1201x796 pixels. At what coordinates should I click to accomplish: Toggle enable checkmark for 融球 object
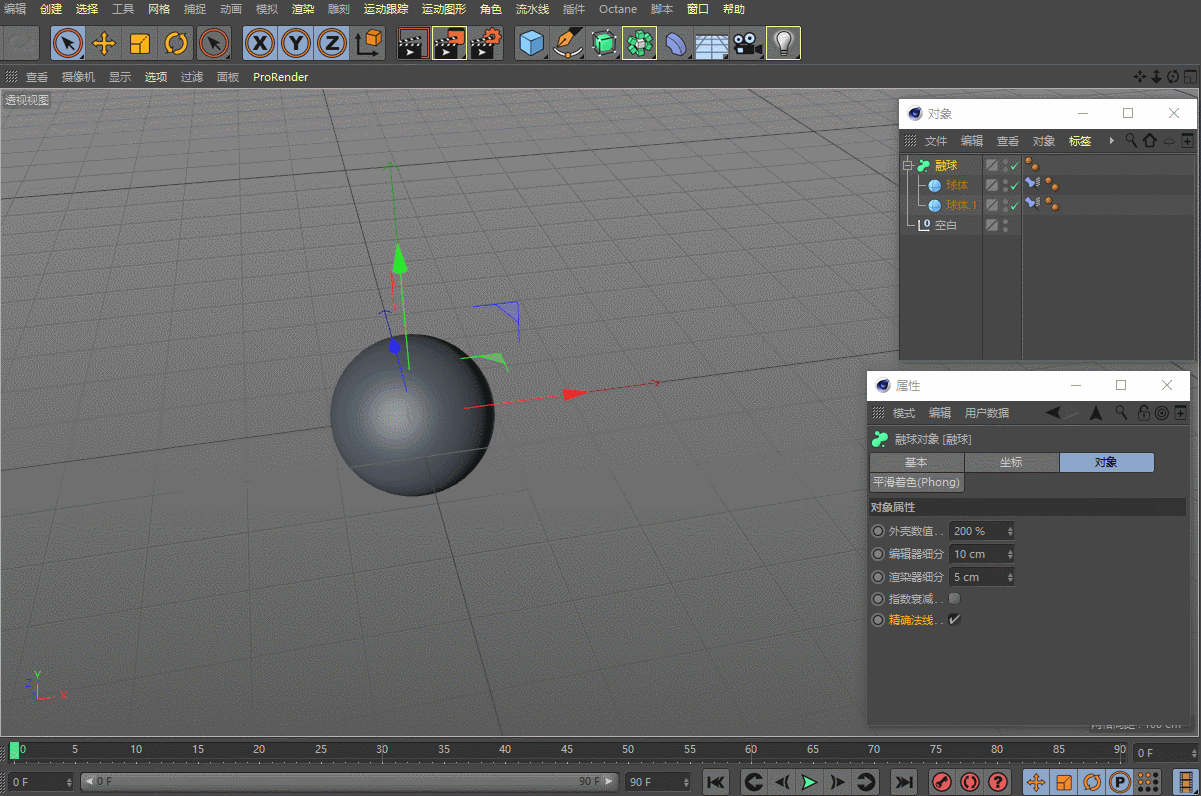click(1014, 166)
